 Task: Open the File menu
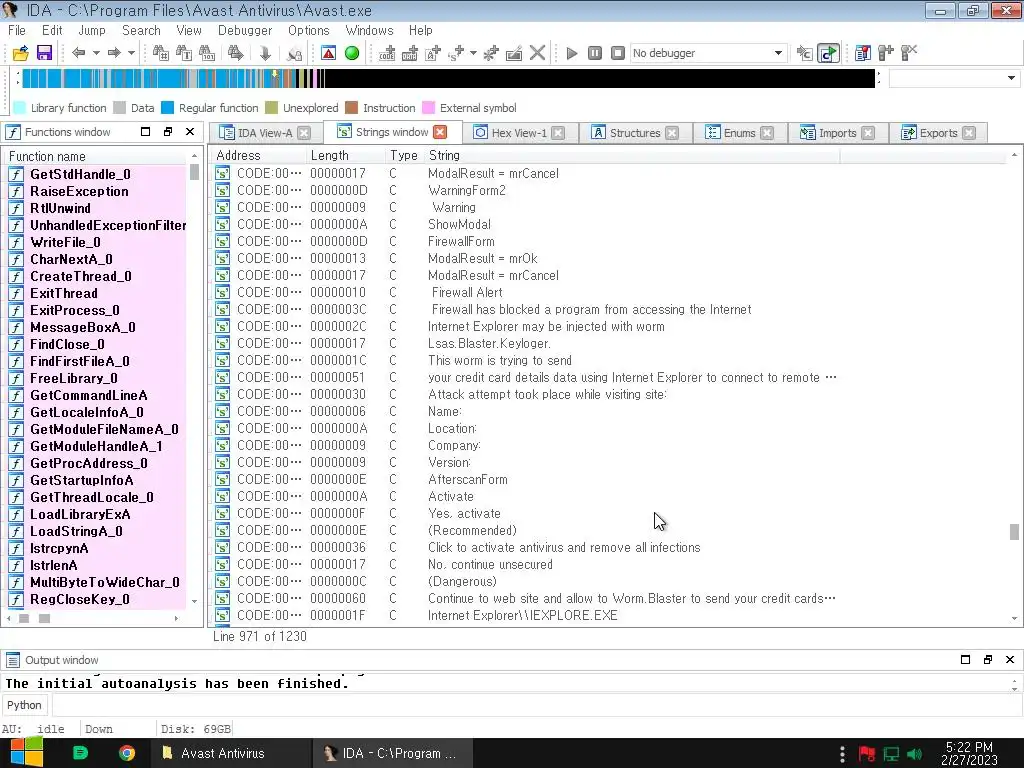click(x=17, y=30)
